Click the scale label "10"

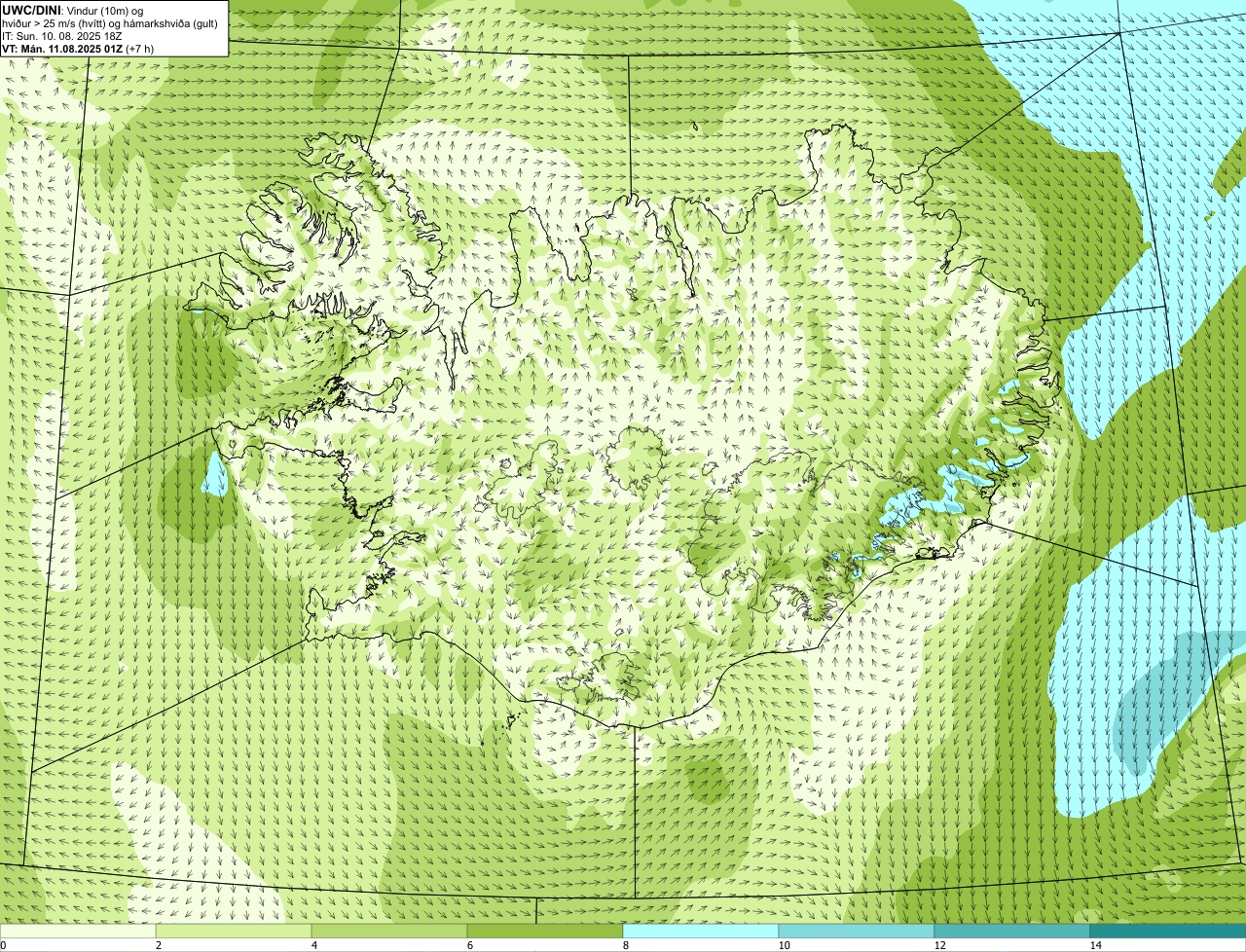pyautogui.click(x=785, y=945)
